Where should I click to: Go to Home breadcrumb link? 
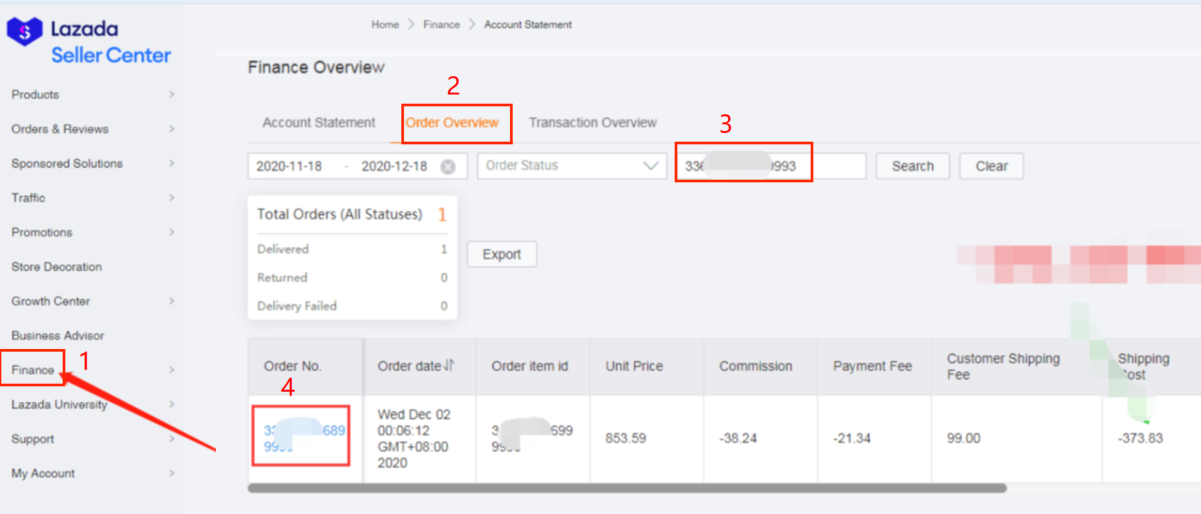(x=385, y=24)
